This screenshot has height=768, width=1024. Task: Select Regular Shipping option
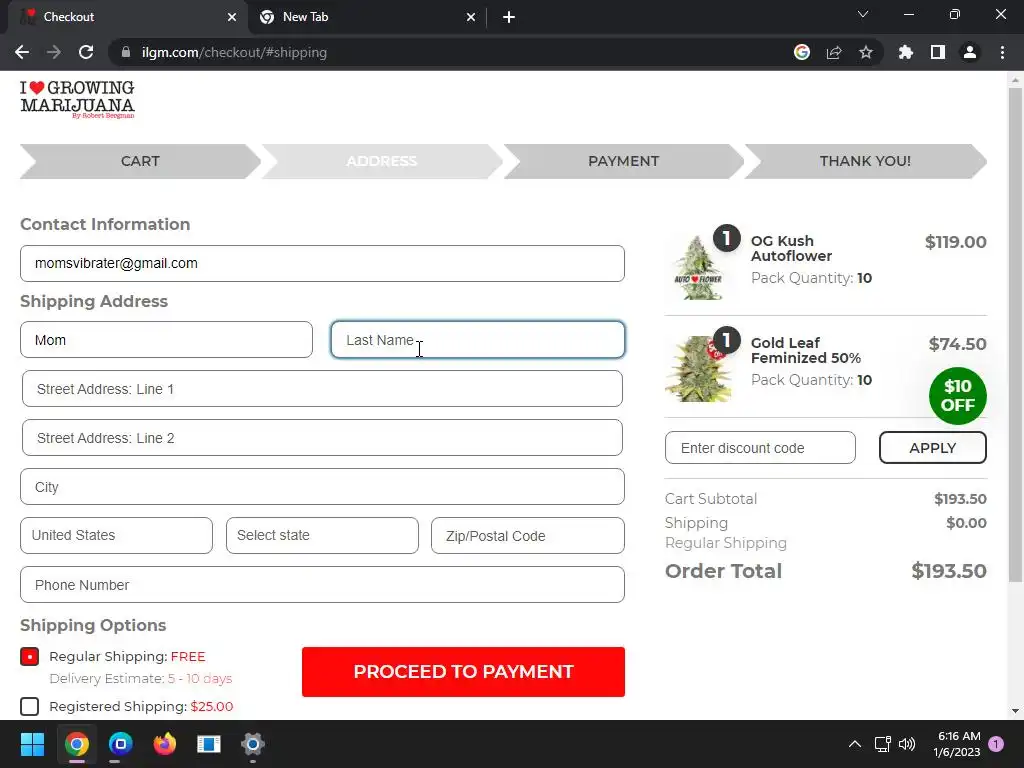pos(29,656)
